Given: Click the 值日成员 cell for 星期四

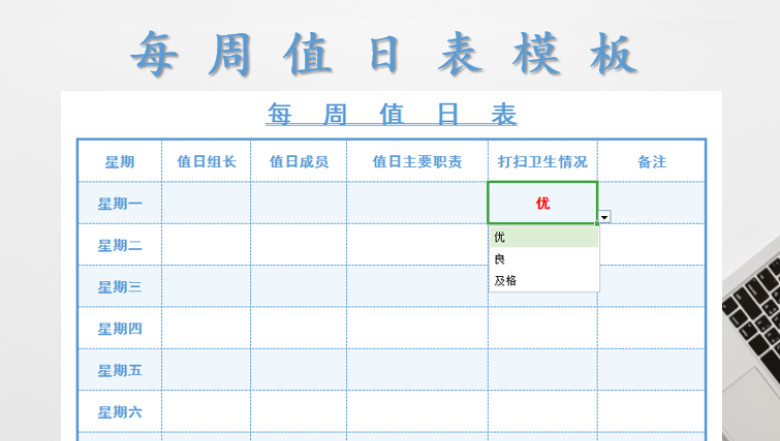Looking at the screenshot, I should point(298,329).
